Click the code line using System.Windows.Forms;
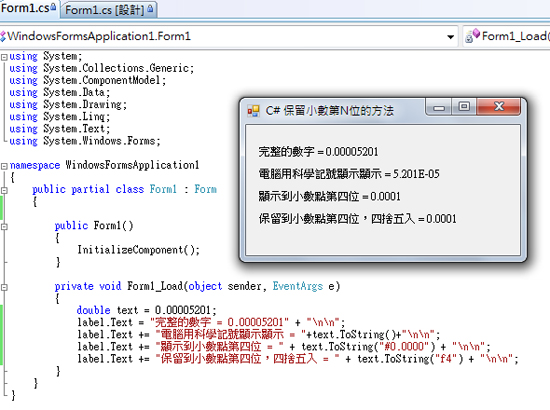 pyautogui.click(x=85, y=141)
